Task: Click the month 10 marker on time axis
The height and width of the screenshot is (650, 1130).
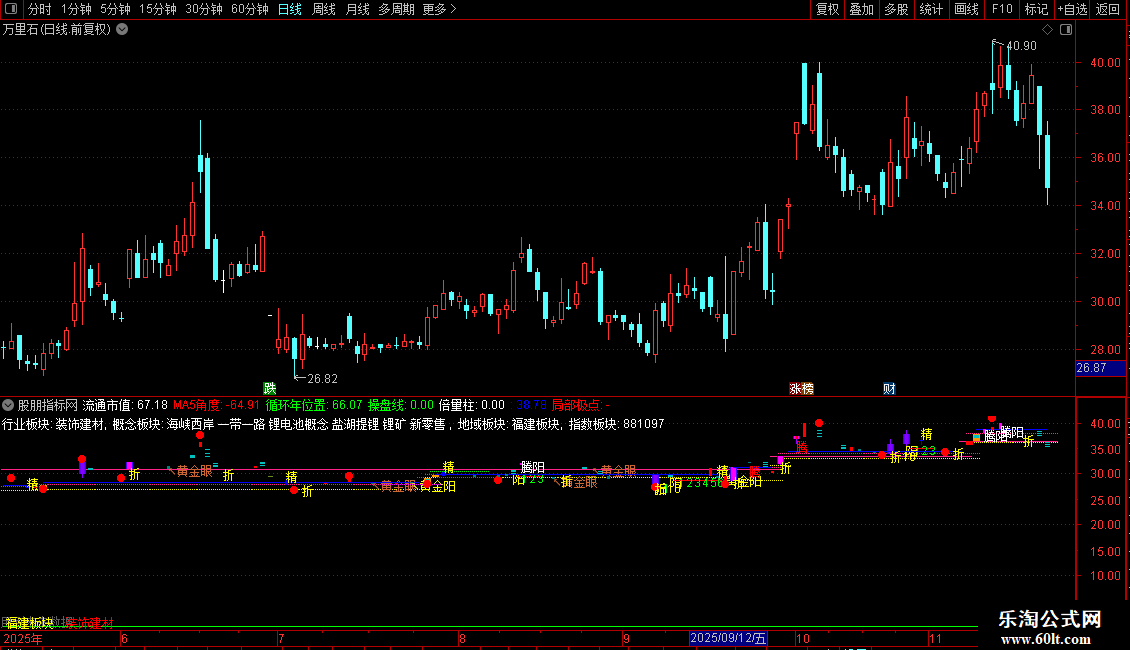Action: tap(803, 639)
